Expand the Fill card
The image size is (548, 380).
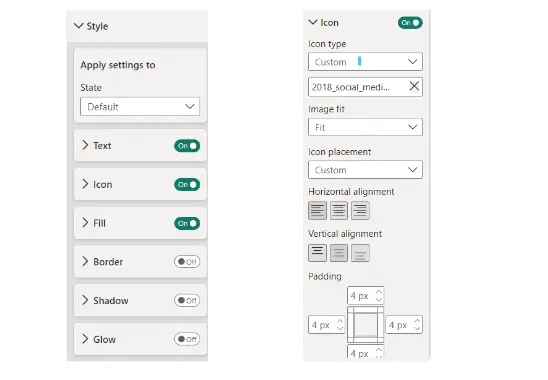coord(85,223)
